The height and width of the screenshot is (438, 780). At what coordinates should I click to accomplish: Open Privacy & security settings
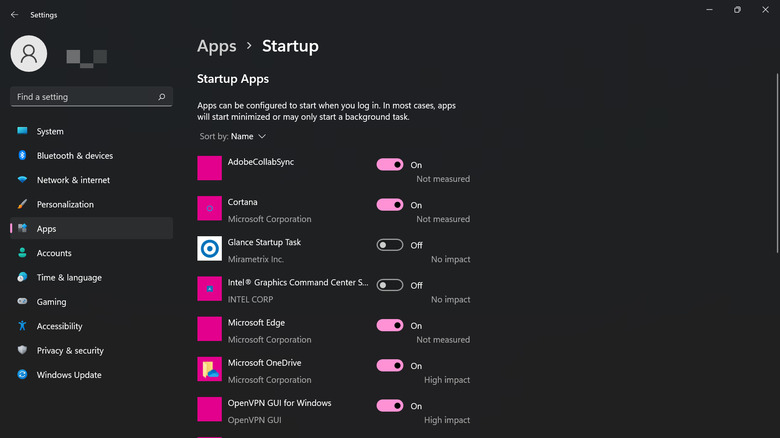(70, 351)
